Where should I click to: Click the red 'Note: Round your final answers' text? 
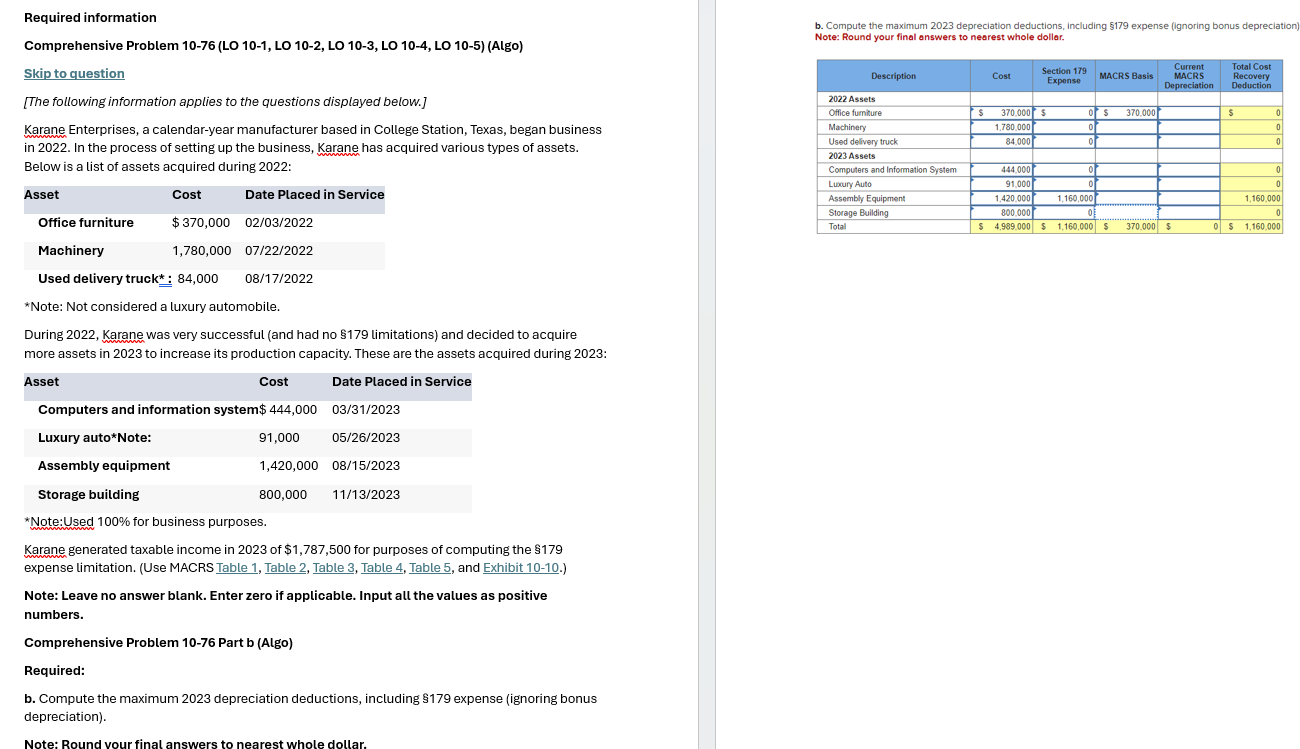pyautogui.click(x=940, y=37)
